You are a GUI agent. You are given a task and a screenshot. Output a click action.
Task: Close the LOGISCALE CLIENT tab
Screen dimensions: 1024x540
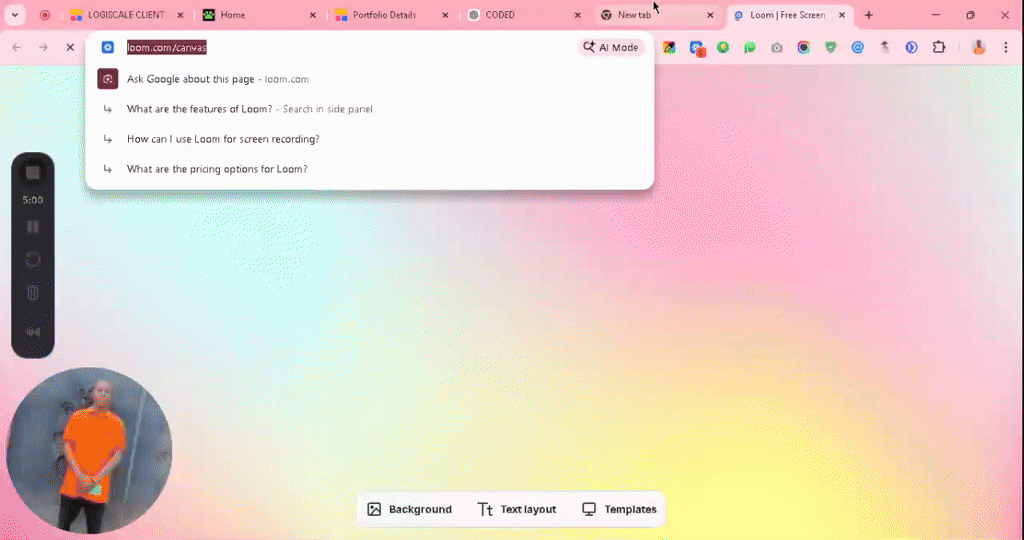[181, 15]
